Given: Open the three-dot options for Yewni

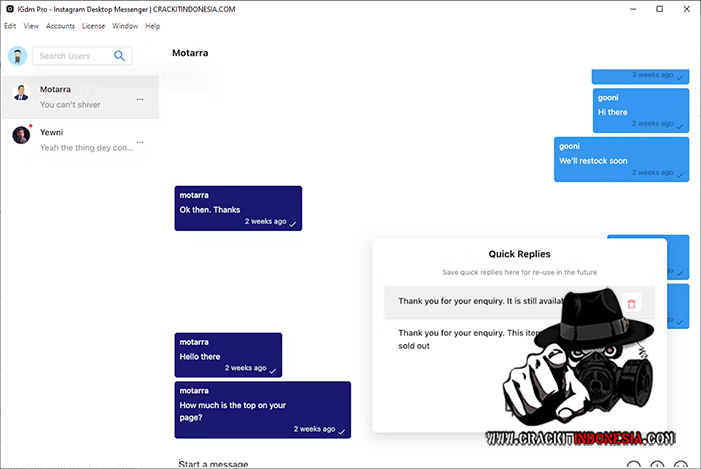Looking at the screenshot, I should [x=140, y=142].
